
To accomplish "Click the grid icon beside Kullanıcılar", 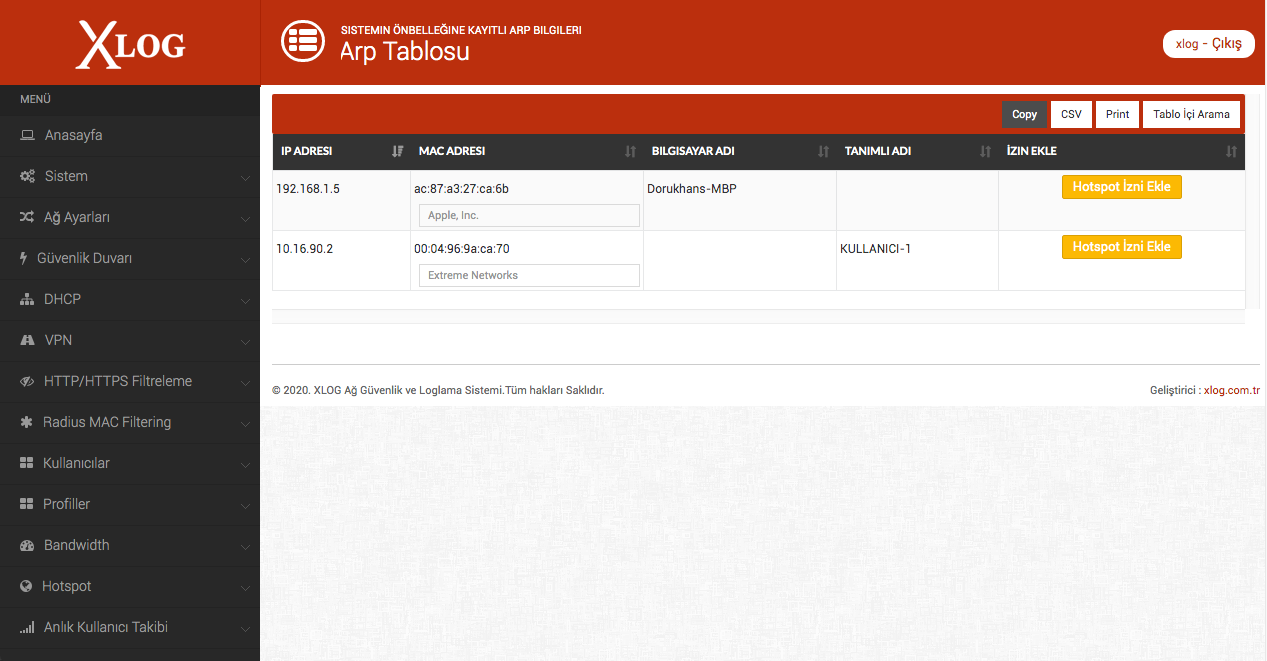I will (x=27, y=463).
